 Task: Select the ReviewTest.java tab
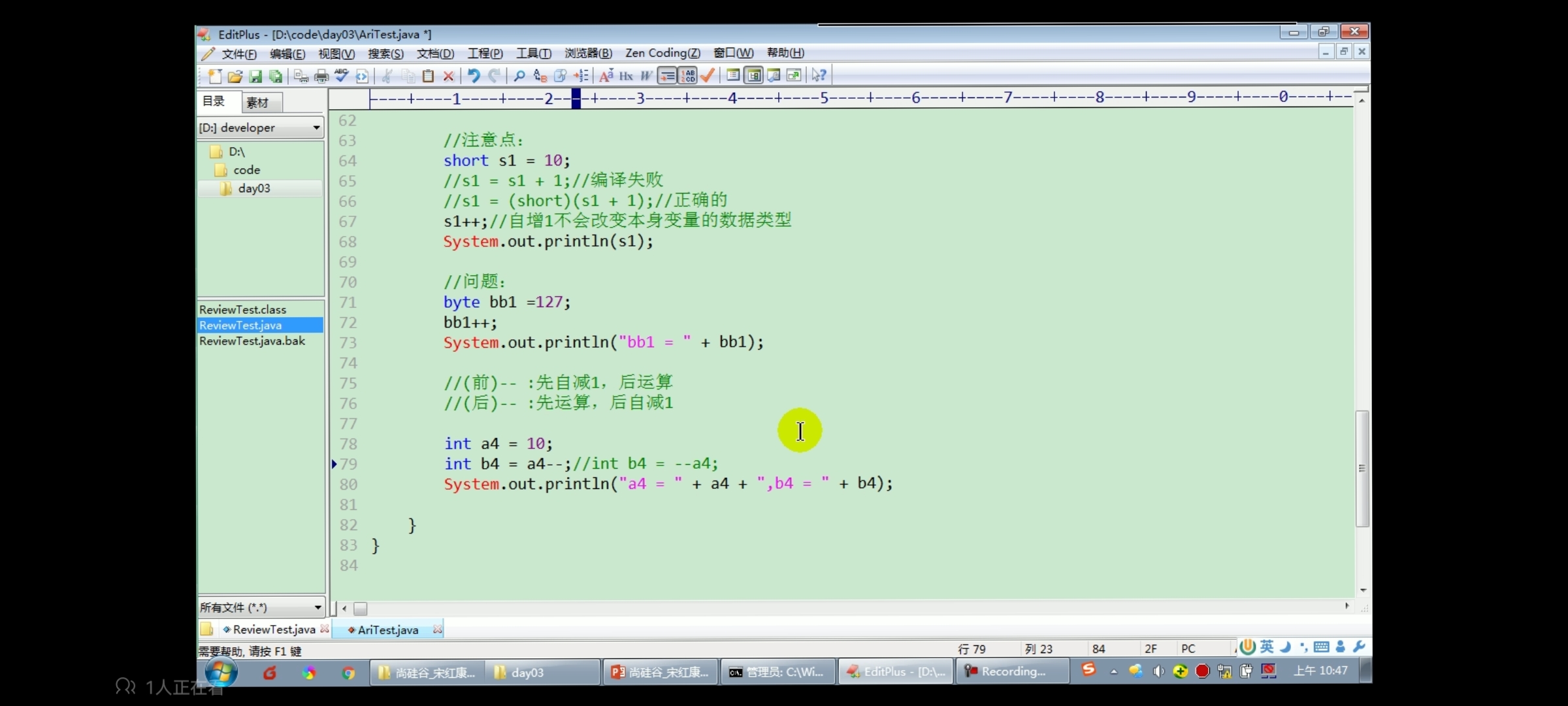(272, 629)
